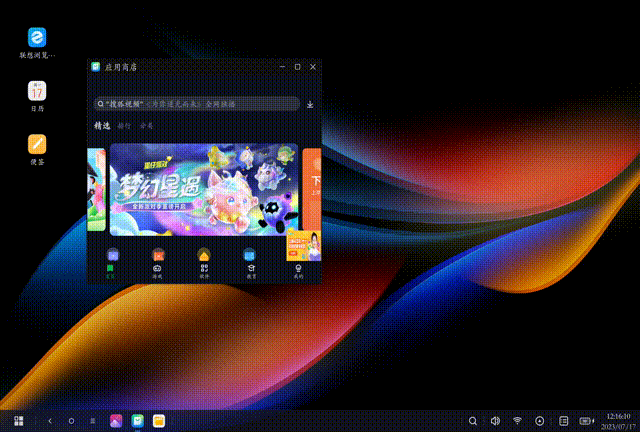Image resolution: width=640 pixels, height=432 pixels.
Task: Click the red round category icon
Action: pos(158,255)
